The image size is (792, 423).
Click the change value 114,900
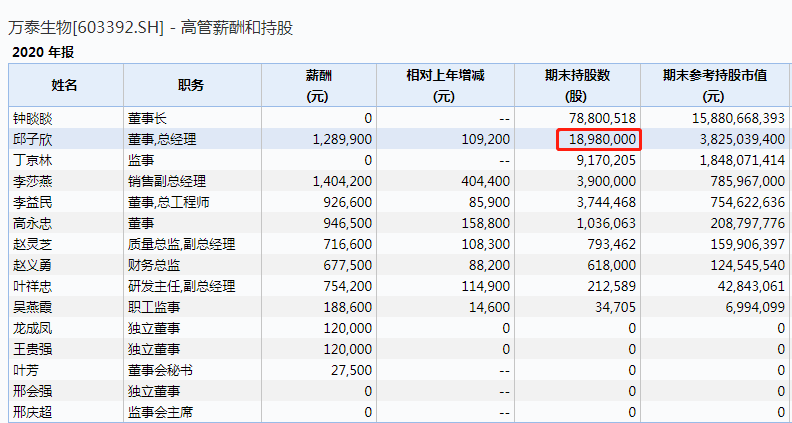click(x=486, y=287)
